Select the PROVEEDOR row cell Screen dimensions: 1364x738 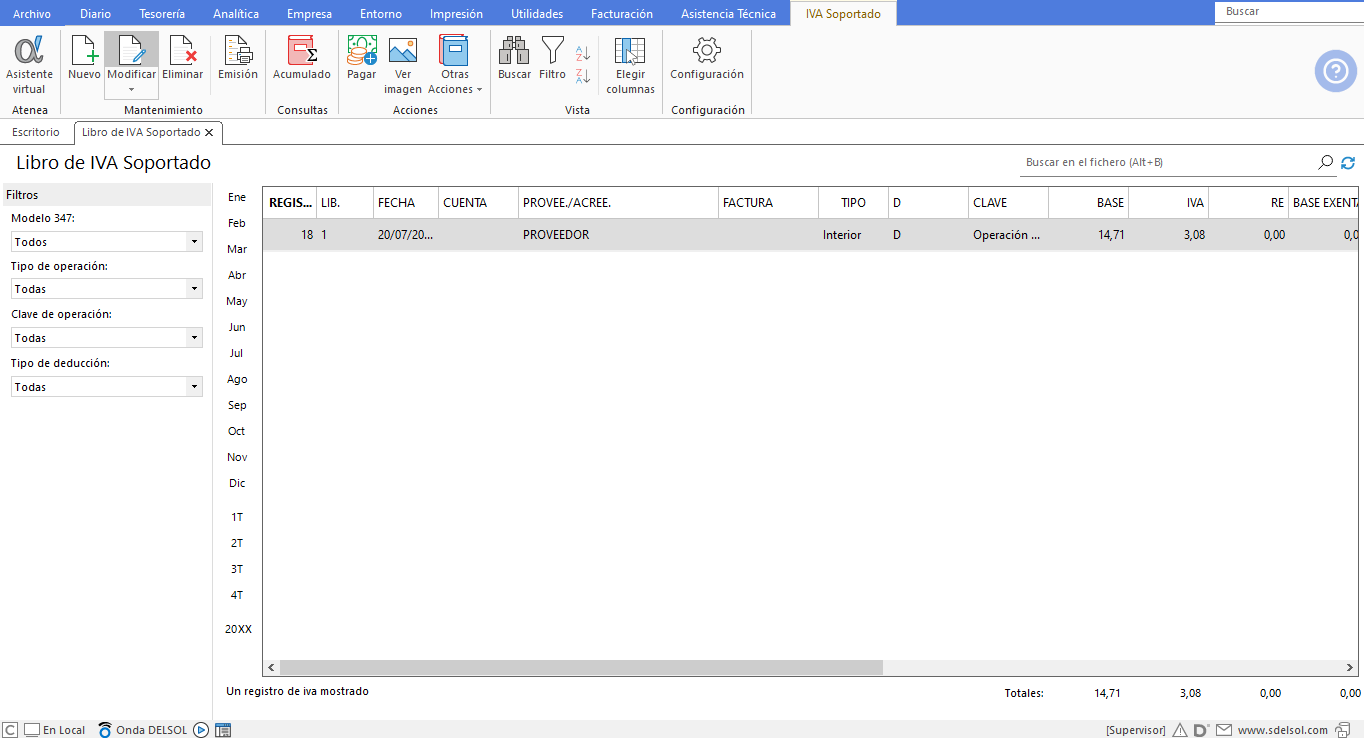pos(618,235)
